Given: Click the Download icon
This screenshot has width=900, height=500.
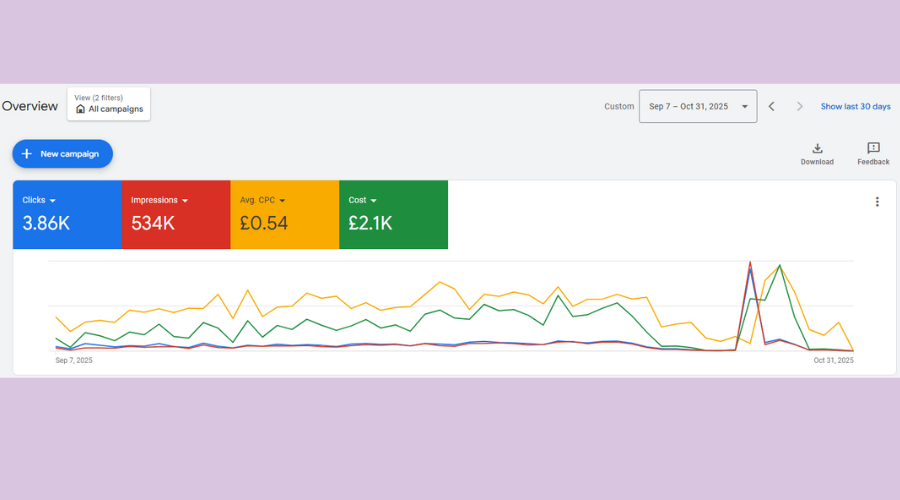Looking at the screenshot, I should pyautogui.click(x=817, y=148).
